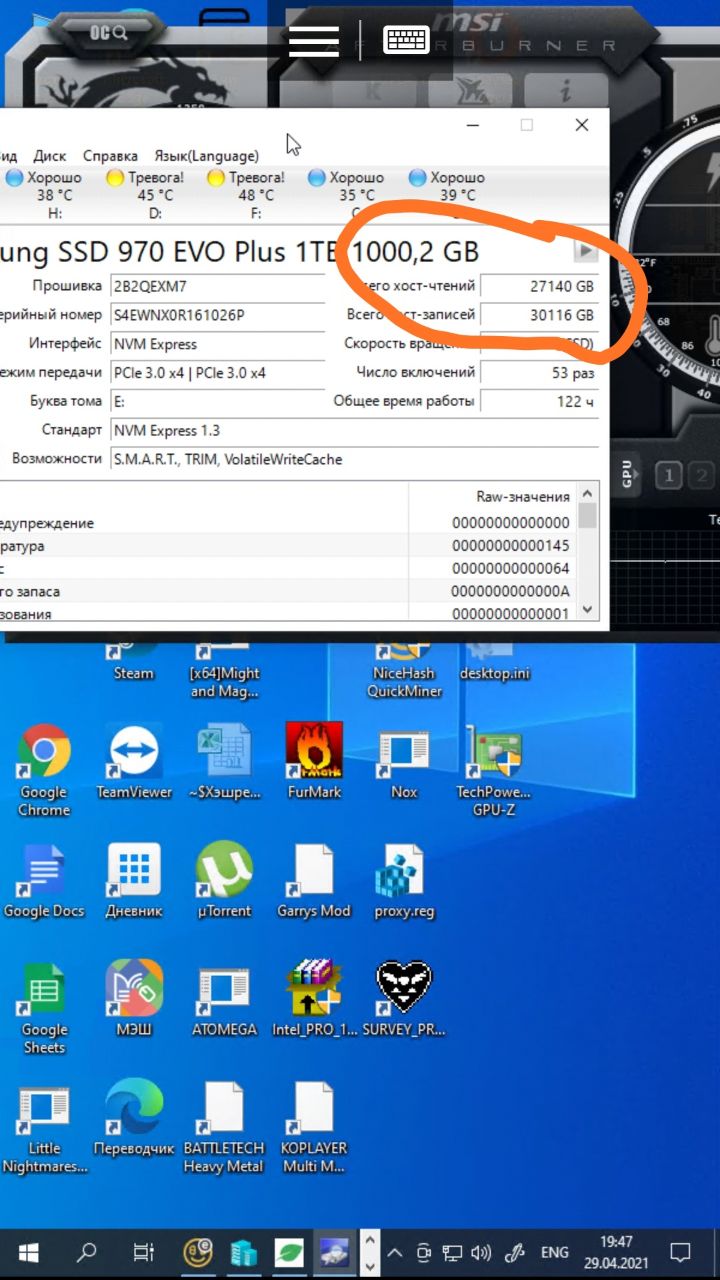
Task: Select GPU 1 button in Afterburner
Action: click(x=670, y=475)
